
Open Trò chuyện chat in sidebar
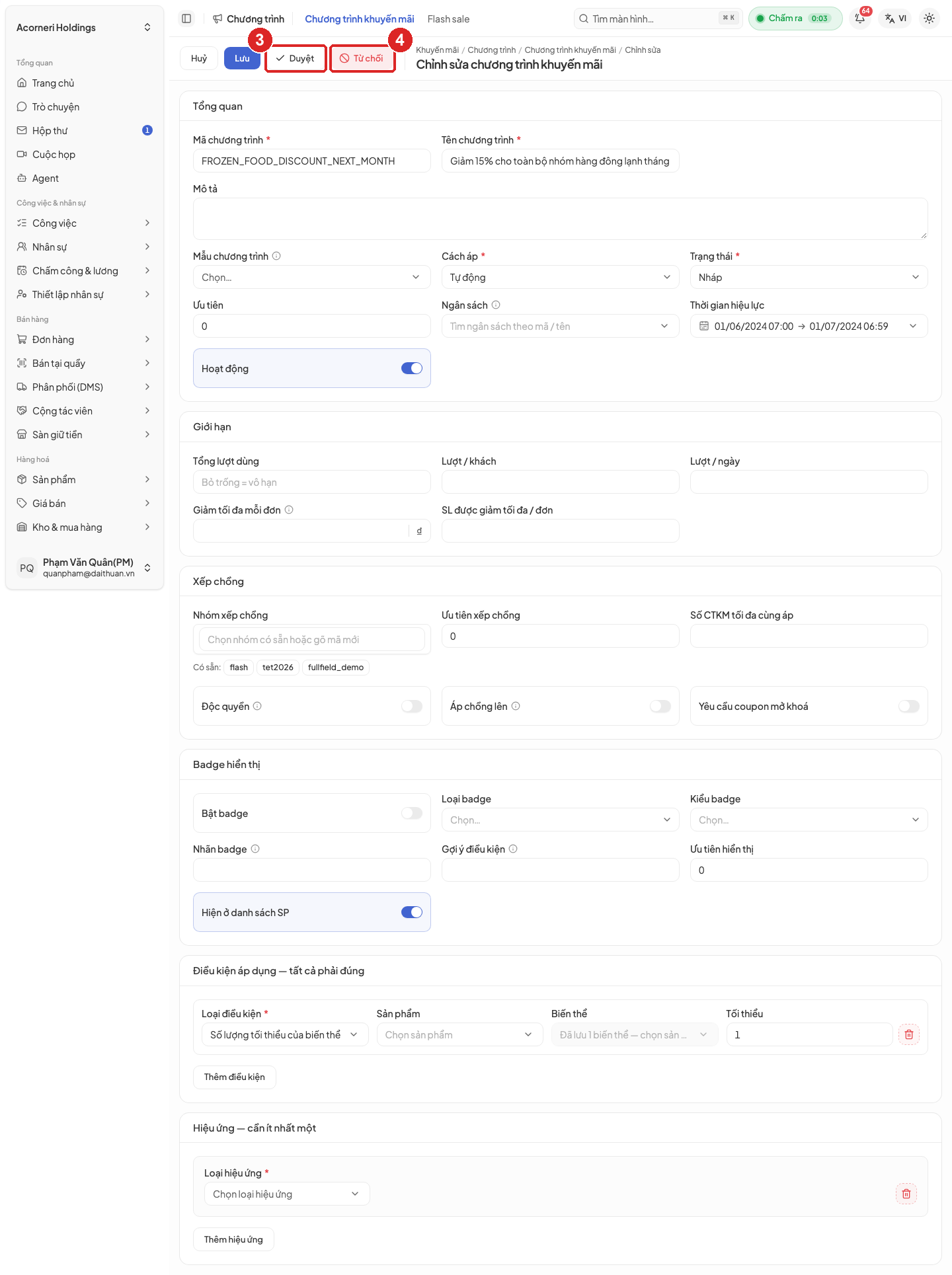click(85, 107)
